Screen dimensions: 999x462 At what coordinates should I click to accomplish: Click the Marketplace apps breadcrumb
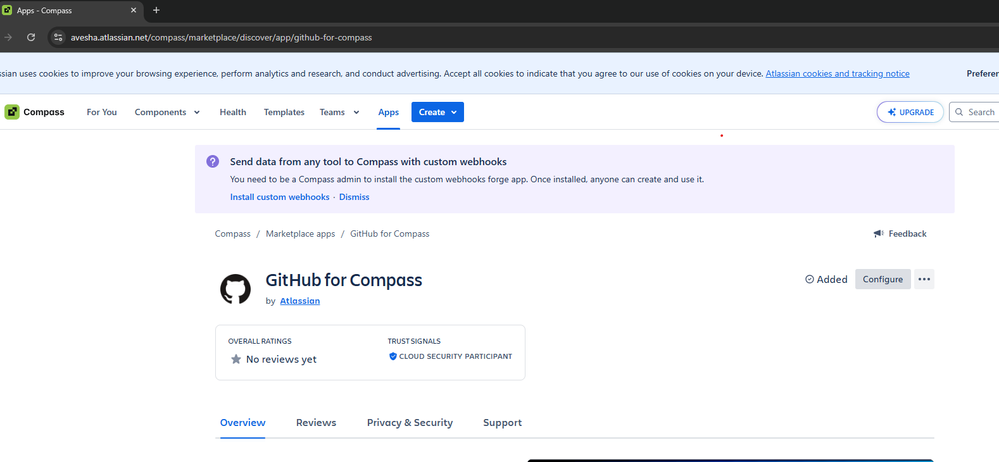pyautogui.click(x=300, y=234)
